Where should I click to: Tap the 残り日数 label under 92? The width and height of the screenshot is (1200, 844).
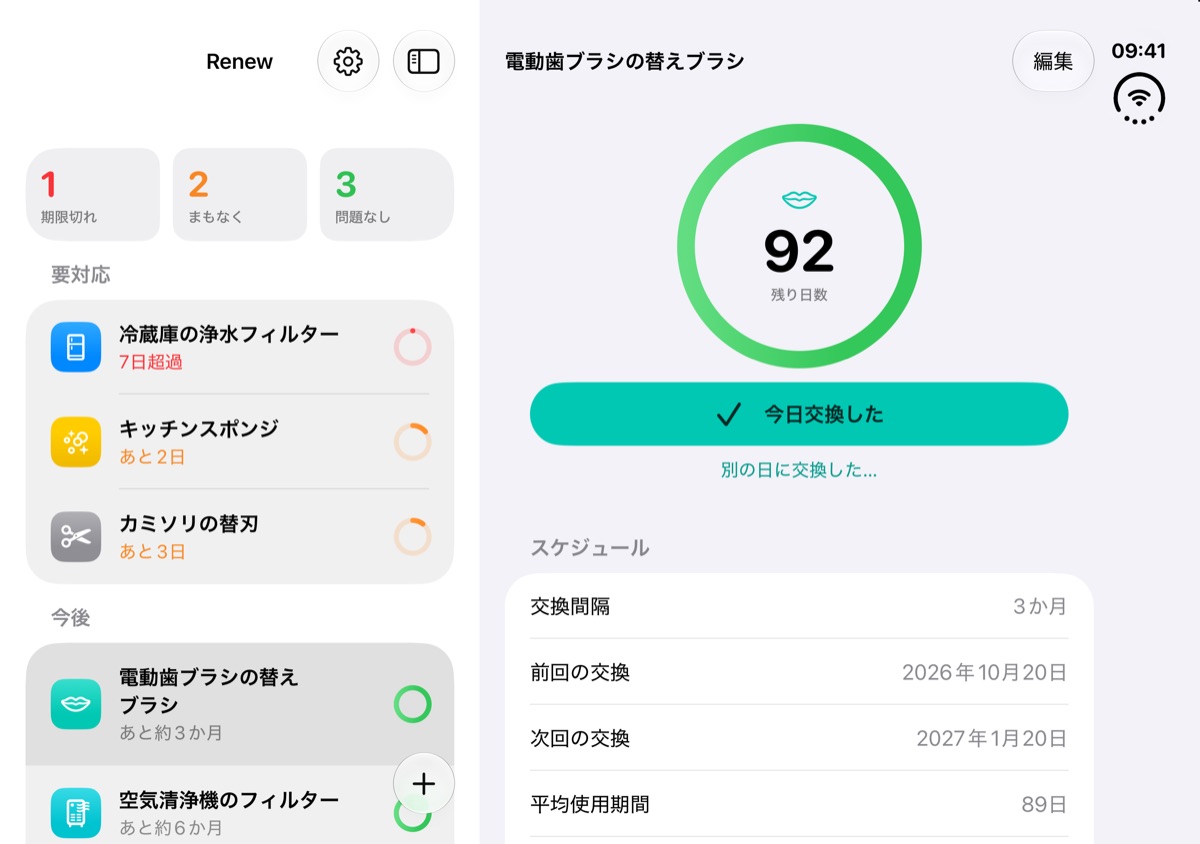(799, 295)
